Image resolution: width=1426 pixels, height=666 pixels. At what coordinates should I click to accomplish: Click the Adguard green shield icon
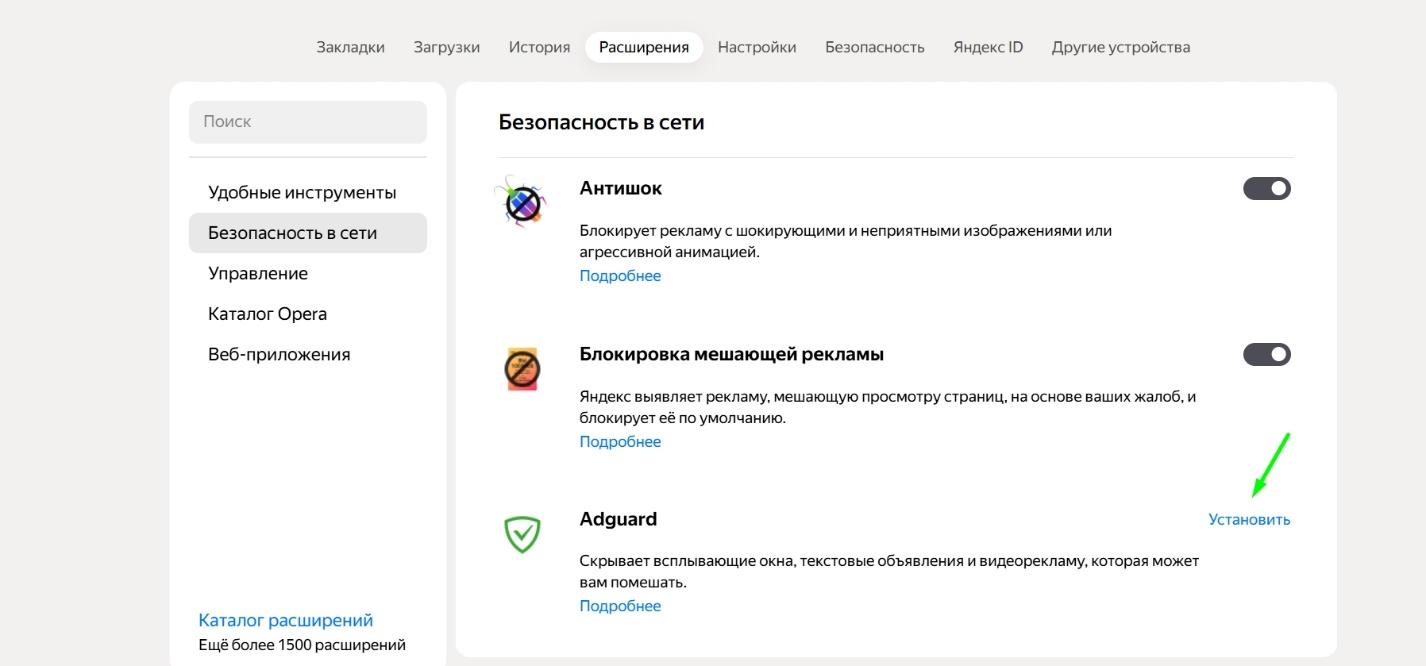(522, 535)
